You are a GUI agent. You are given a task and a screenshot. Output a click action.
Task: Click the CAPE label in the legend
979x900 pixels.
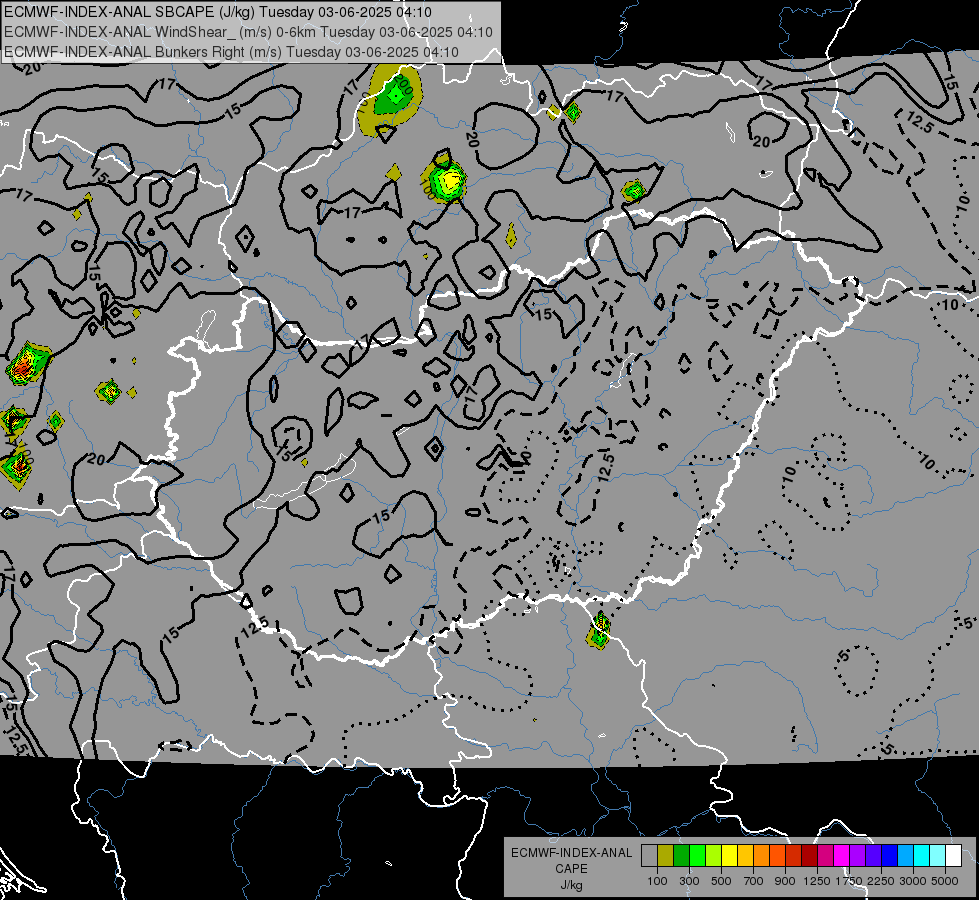(x=571, y=869)
